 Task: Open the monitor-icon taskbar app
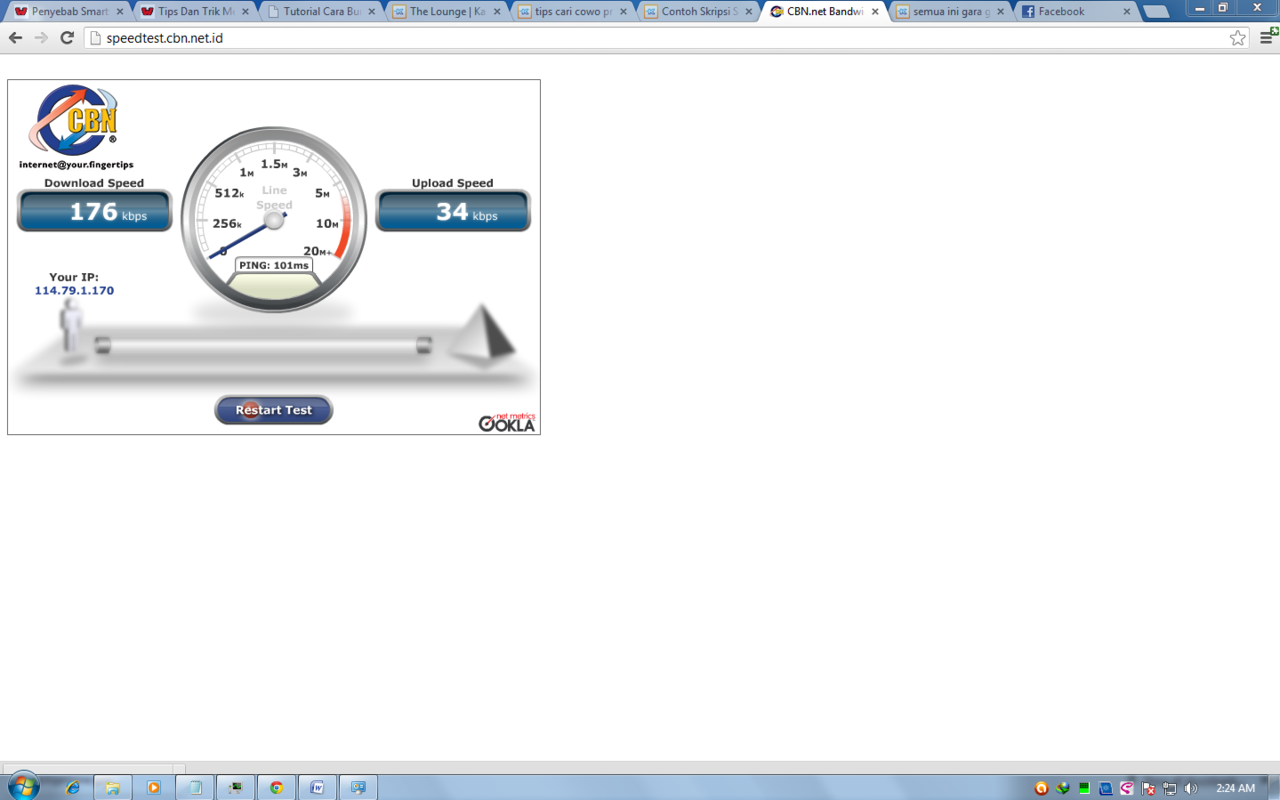[x=236, y=787]
